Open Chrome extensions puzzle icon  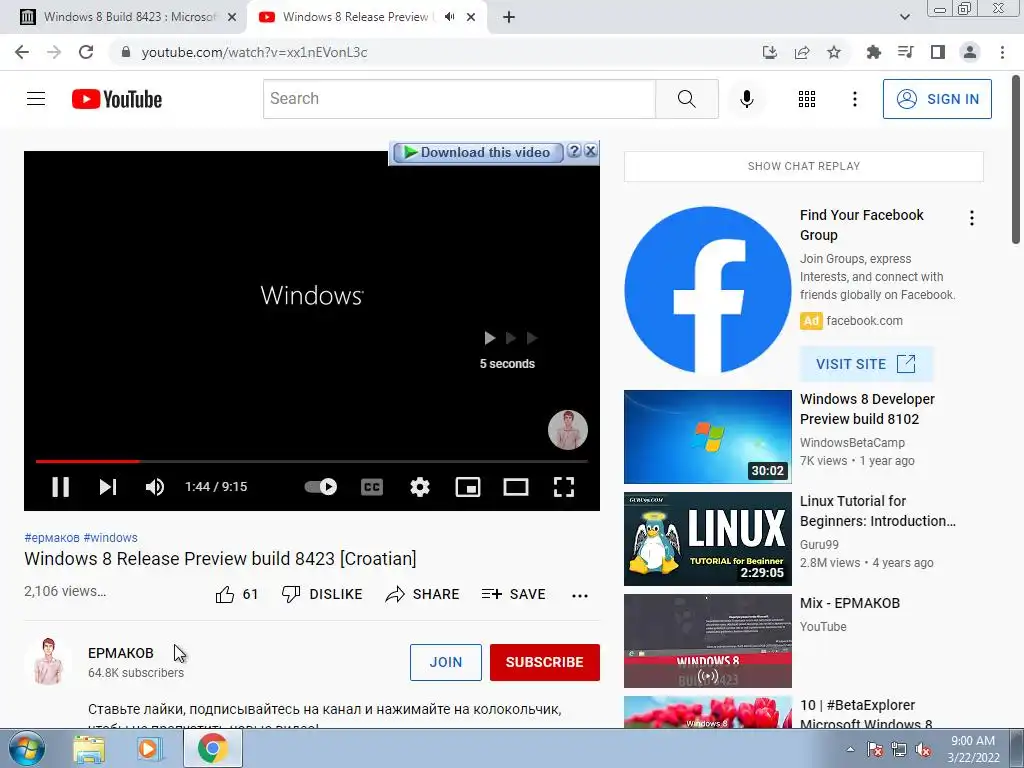coord(874,52)
